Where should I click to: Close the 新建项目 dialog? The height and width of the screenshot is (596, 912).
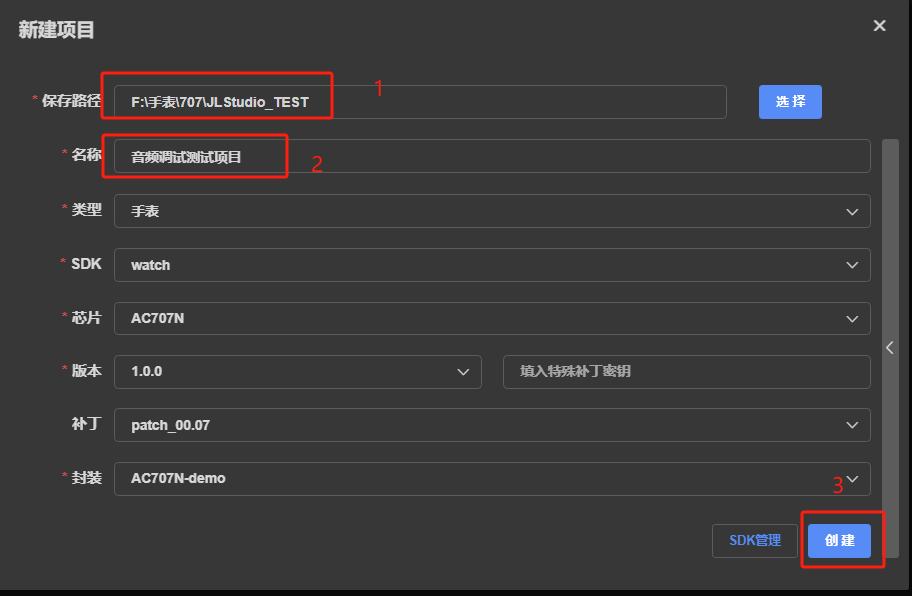(x=879, y=26)
